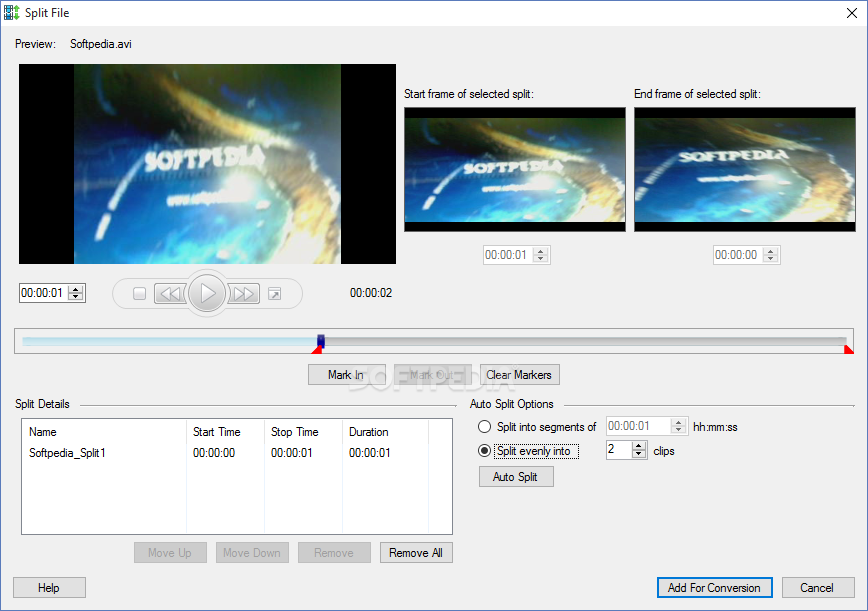This screenshot has height=611, width=868.
Task: Click the fast forward button
Action: tap(244, 293)
